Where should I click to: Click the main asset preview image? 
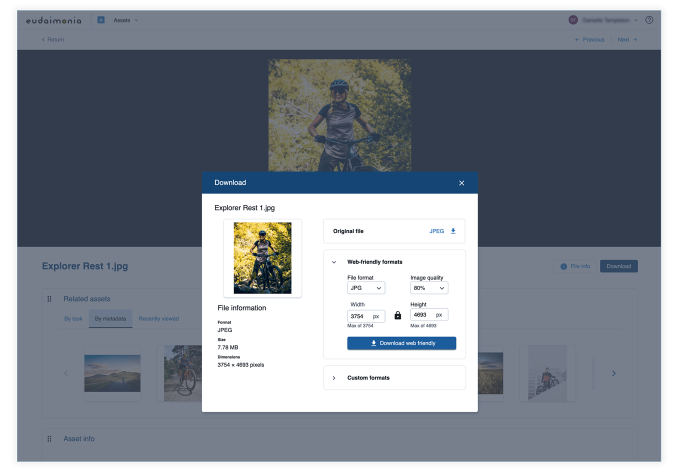pyautogui.click(x=339, y=115)
